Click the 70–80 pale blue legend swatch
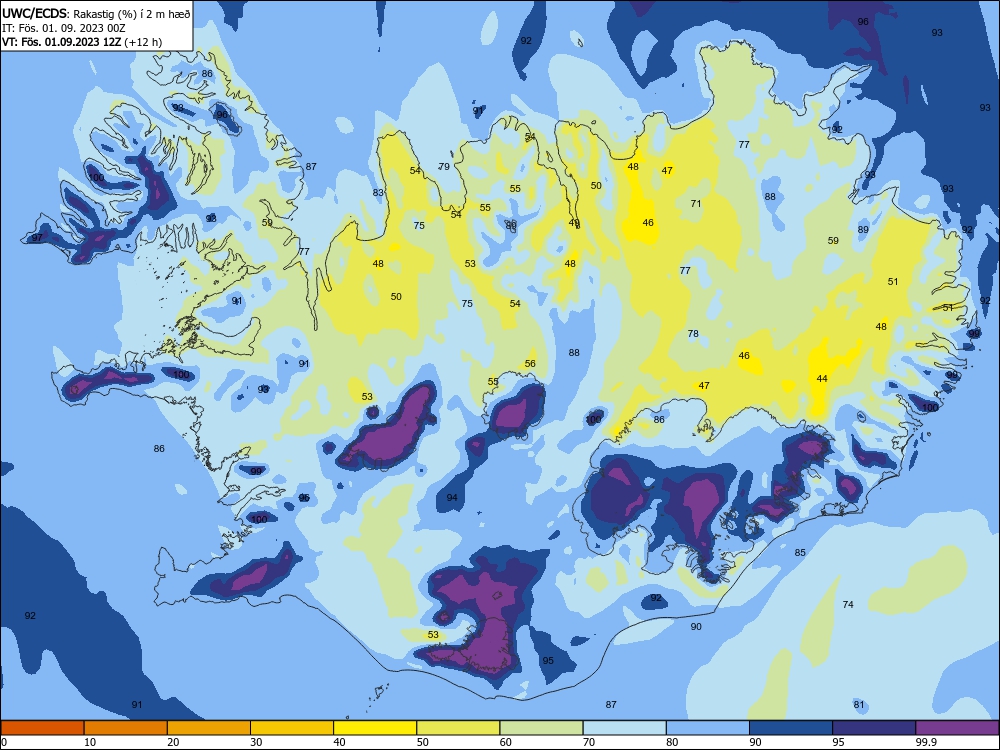 point(624,728)
